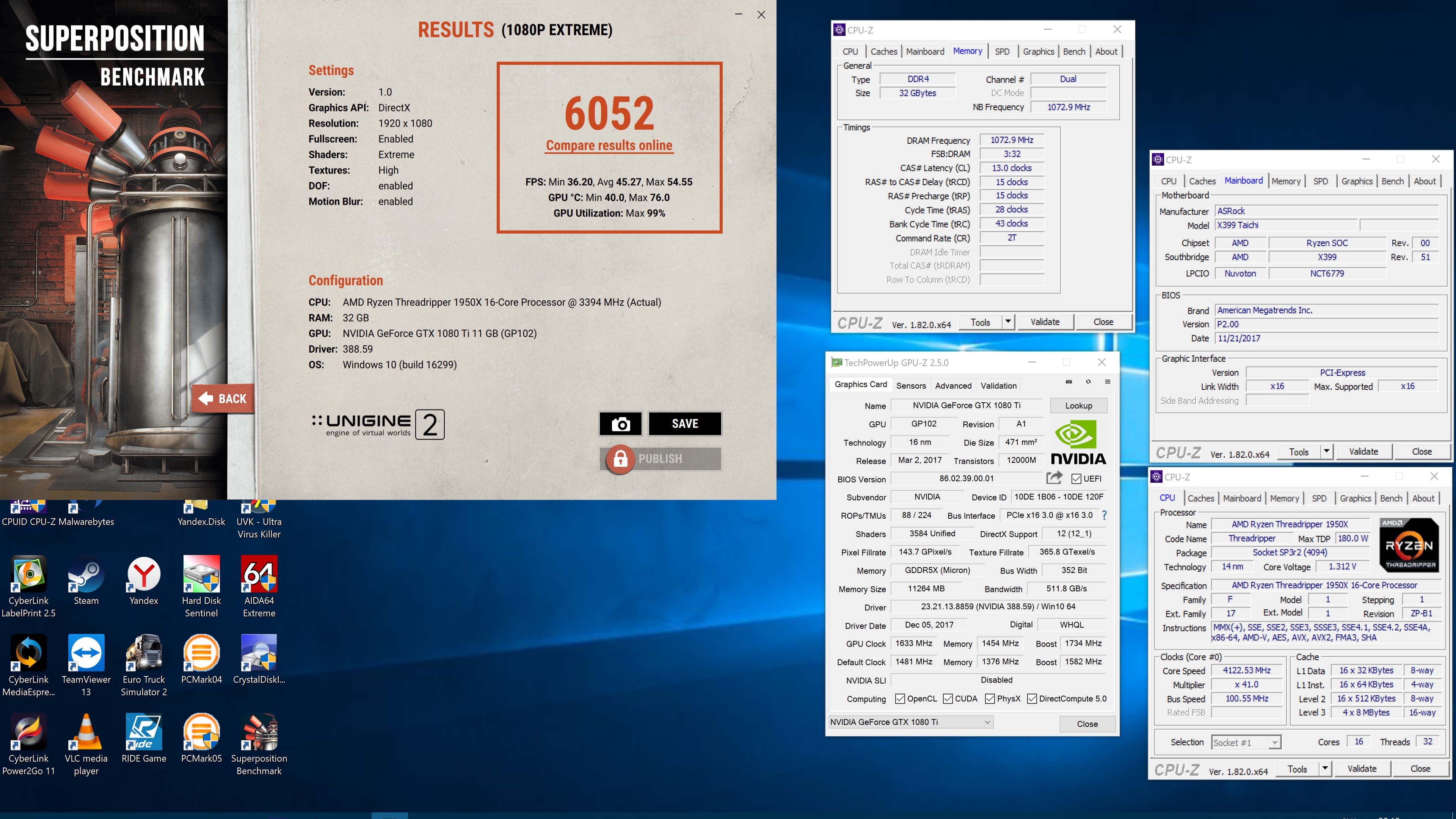Toggle the UEFI checkbox in GPU-Z
Screen dimensions: 1456x819
(x=1076, y=479)
